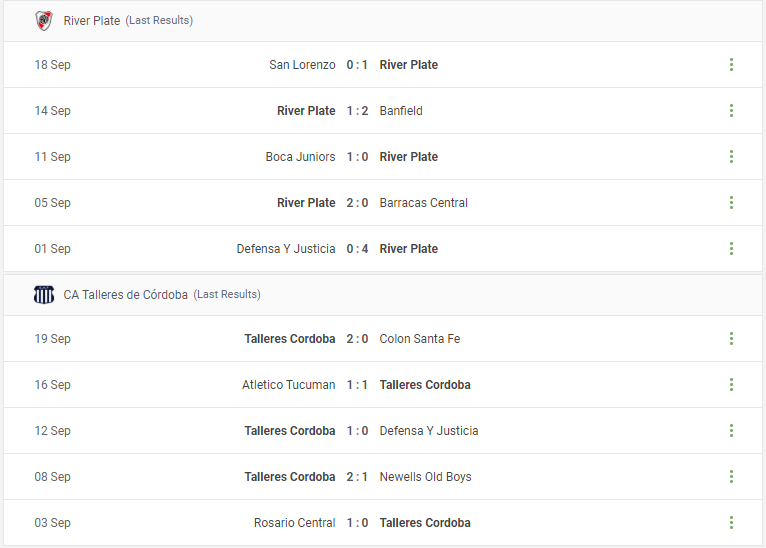Select the 19 Sep Talleres Cordoba match row
The image size is (766, 548).
(x=383, y=338)
